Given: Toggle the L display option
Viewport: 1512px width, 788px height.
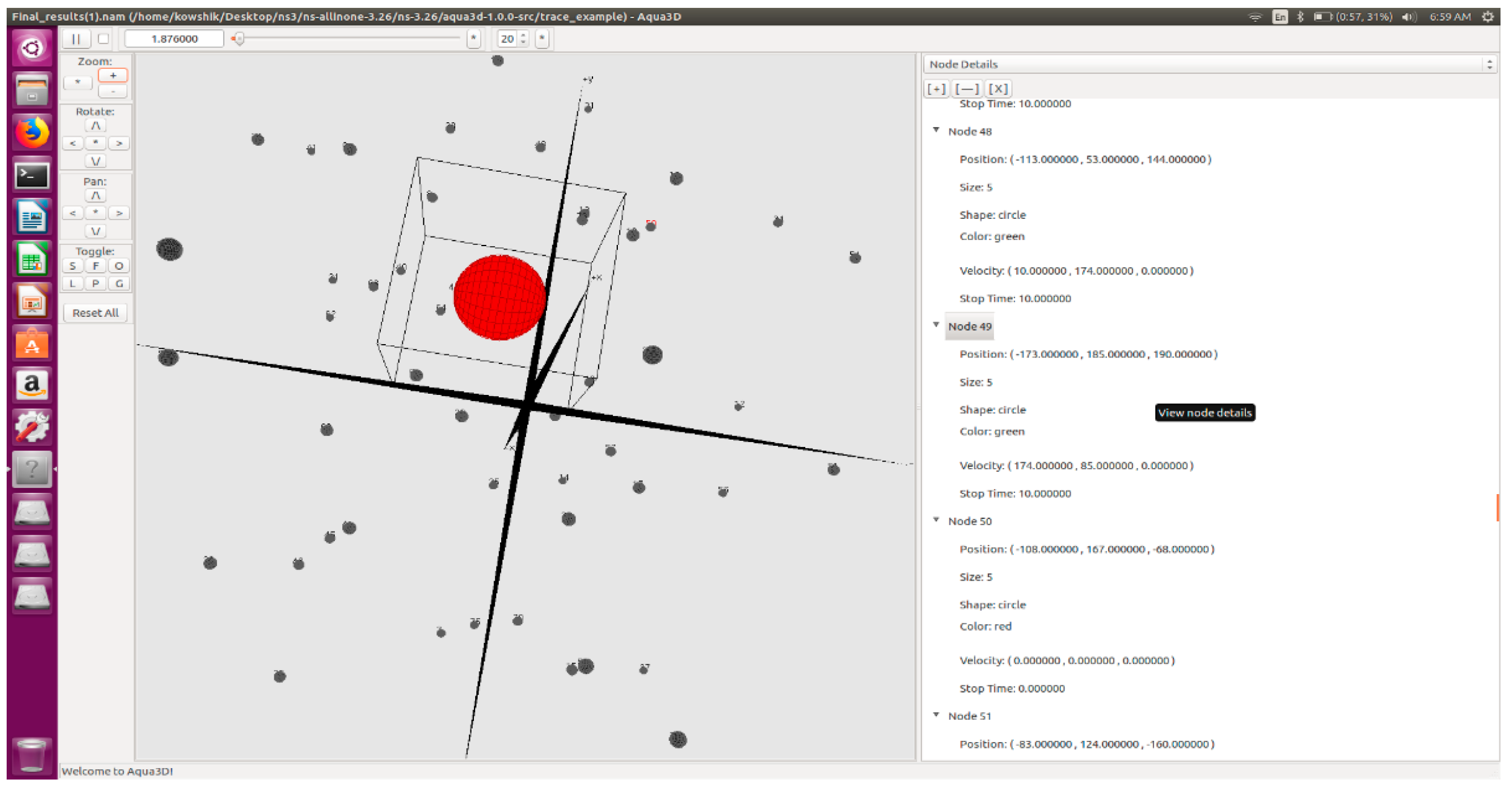Looking at the screenshot, I should point(73,284).
